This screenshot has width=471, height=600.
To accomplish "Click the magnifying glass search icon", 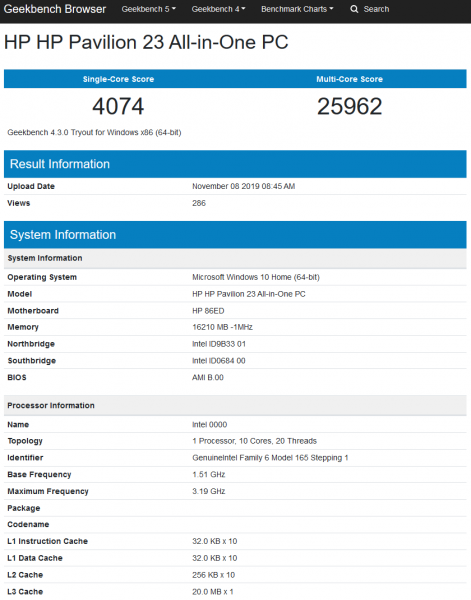I will pos(354,9).
